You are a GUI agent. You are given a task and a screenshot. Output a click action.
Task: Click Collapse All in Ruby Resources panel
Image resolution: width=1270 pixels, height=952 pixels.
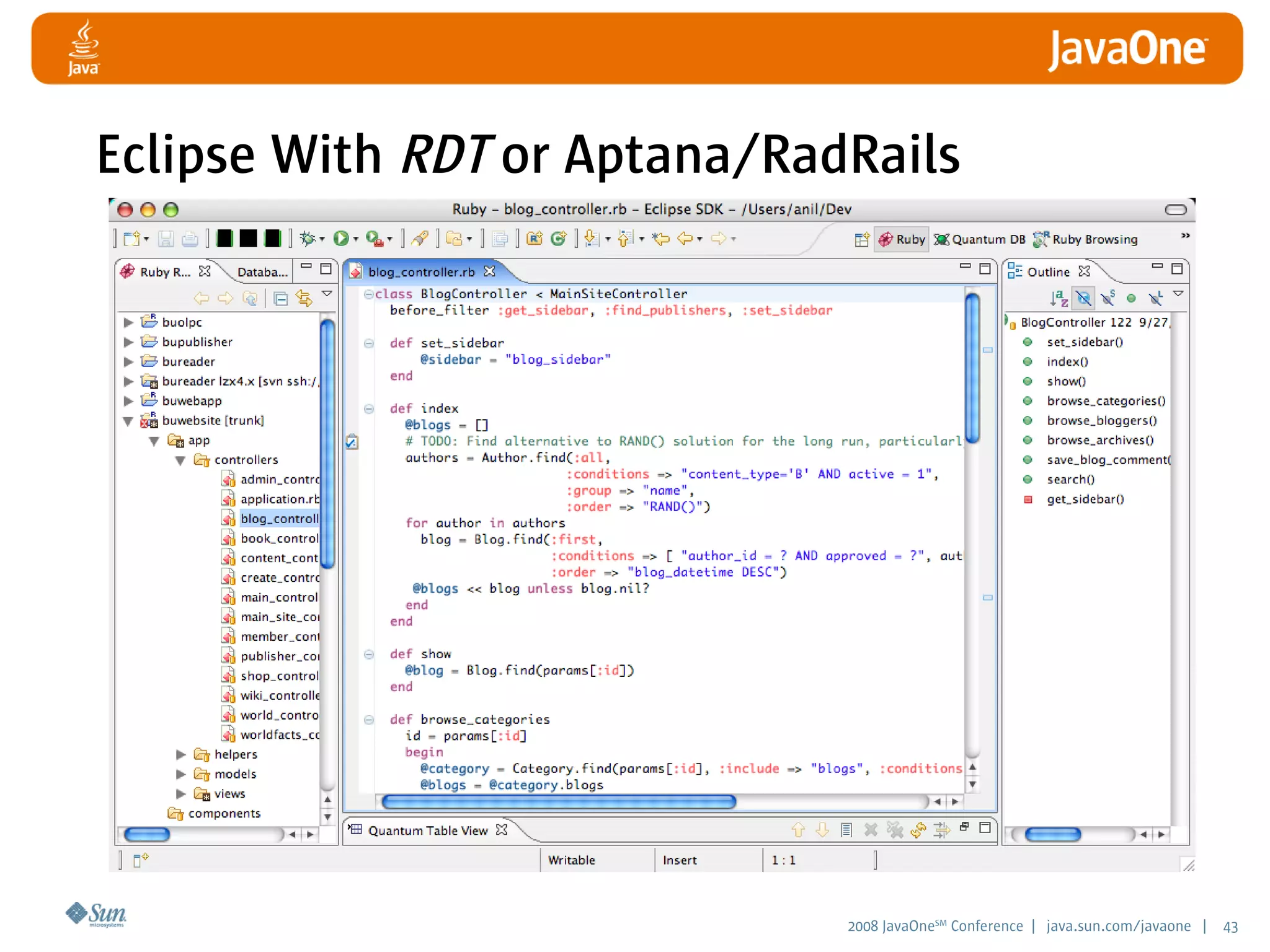coord(281,299)
